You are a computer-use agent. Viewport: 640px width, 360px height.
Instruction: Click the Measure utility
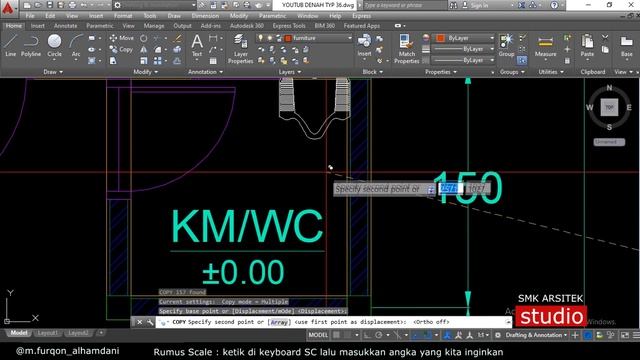545,46
